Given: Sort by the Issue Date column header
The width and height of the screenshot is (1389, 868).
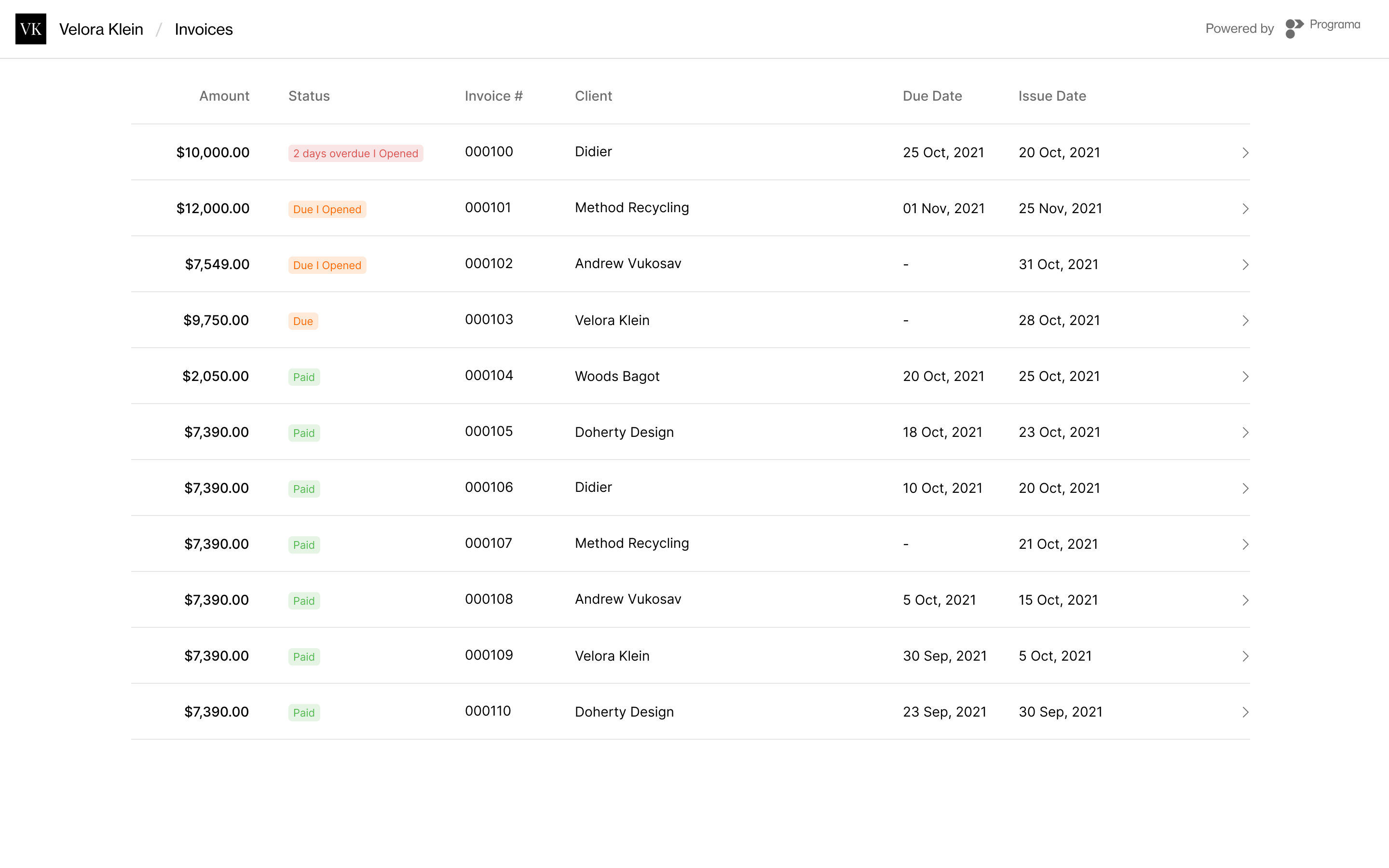Looking at the screenshot, I should click(1052, 96).
